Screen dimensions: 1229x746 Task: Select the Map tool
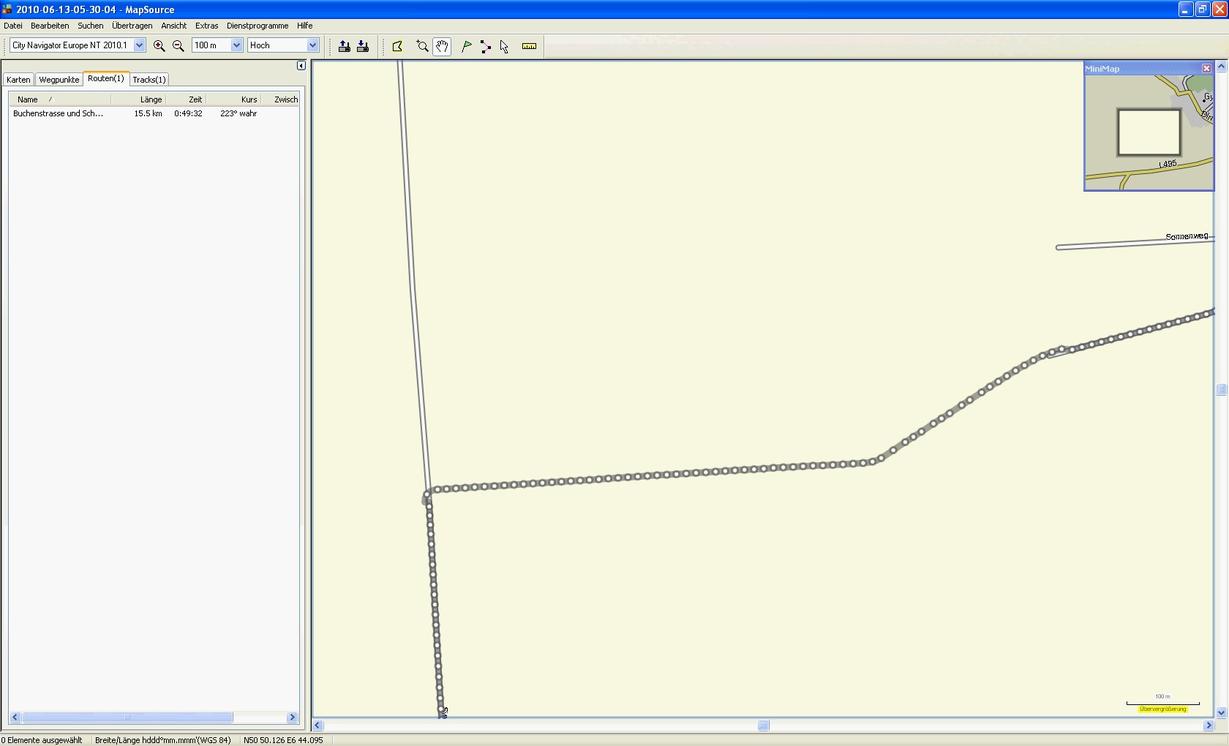pyautogui.click(x=398, y=46)
